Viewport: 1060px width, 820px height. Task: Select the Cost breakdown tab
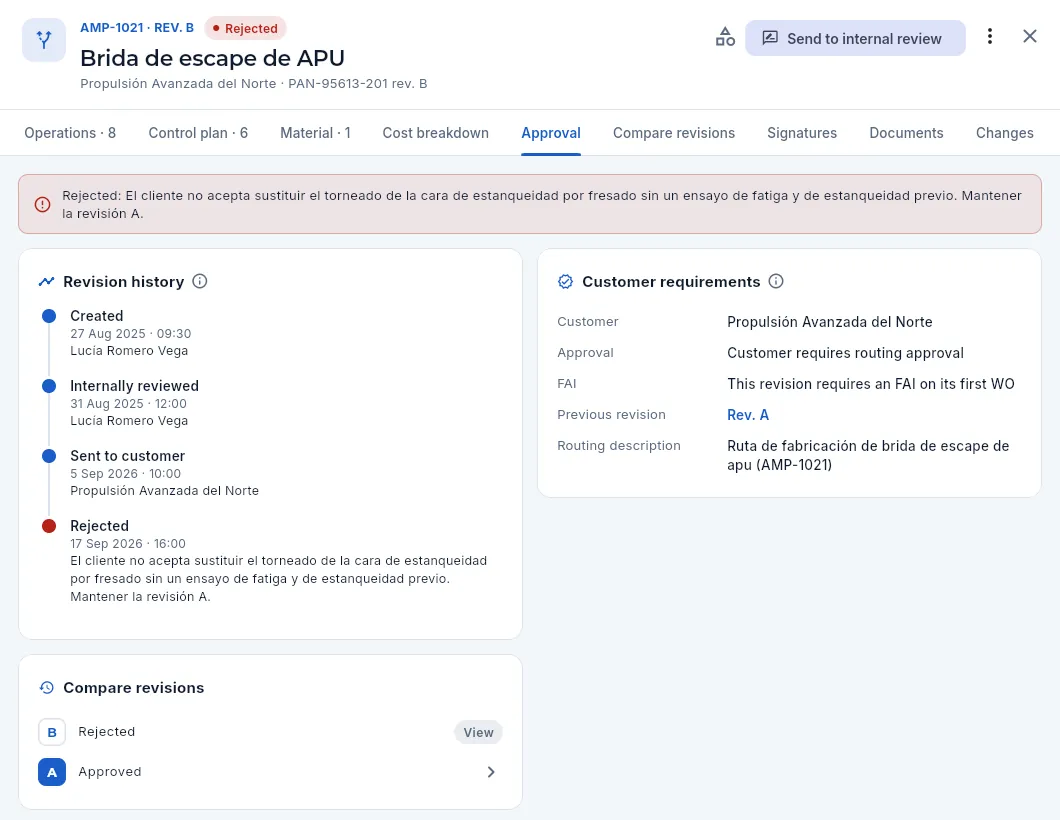(435, 133)
